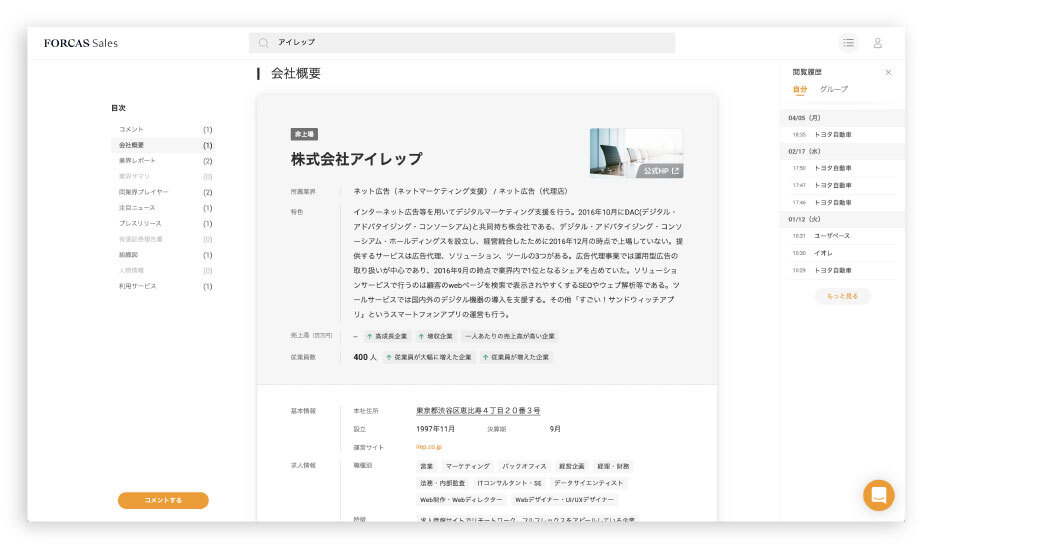This screenshot has width=1040, height=557.
Task: Open 17:47 トヨタ自動車 history entry
Action: click(842, 186)
